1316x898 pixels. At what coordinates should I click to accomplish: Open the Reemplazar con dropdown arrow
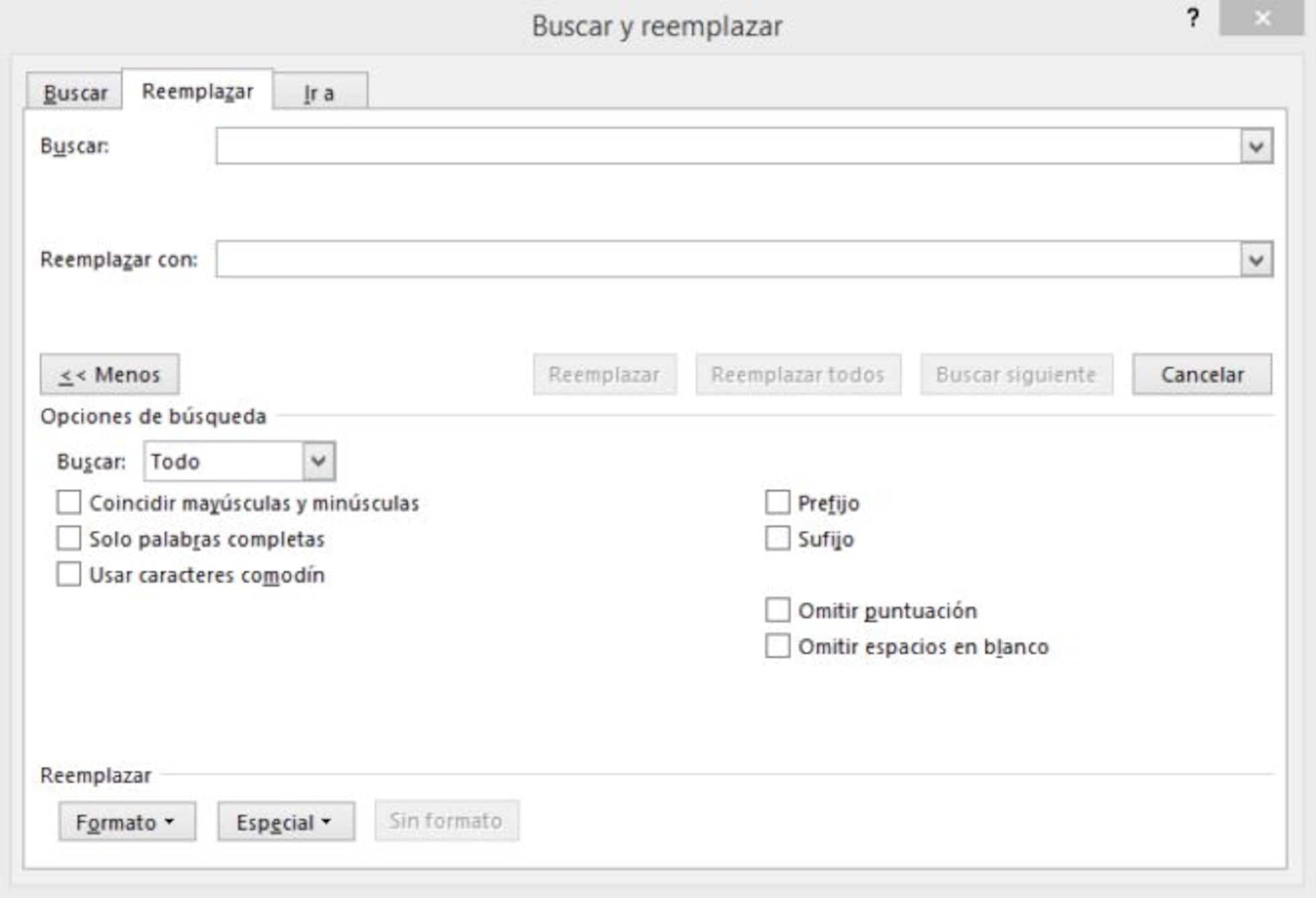tap(1256, 259)
